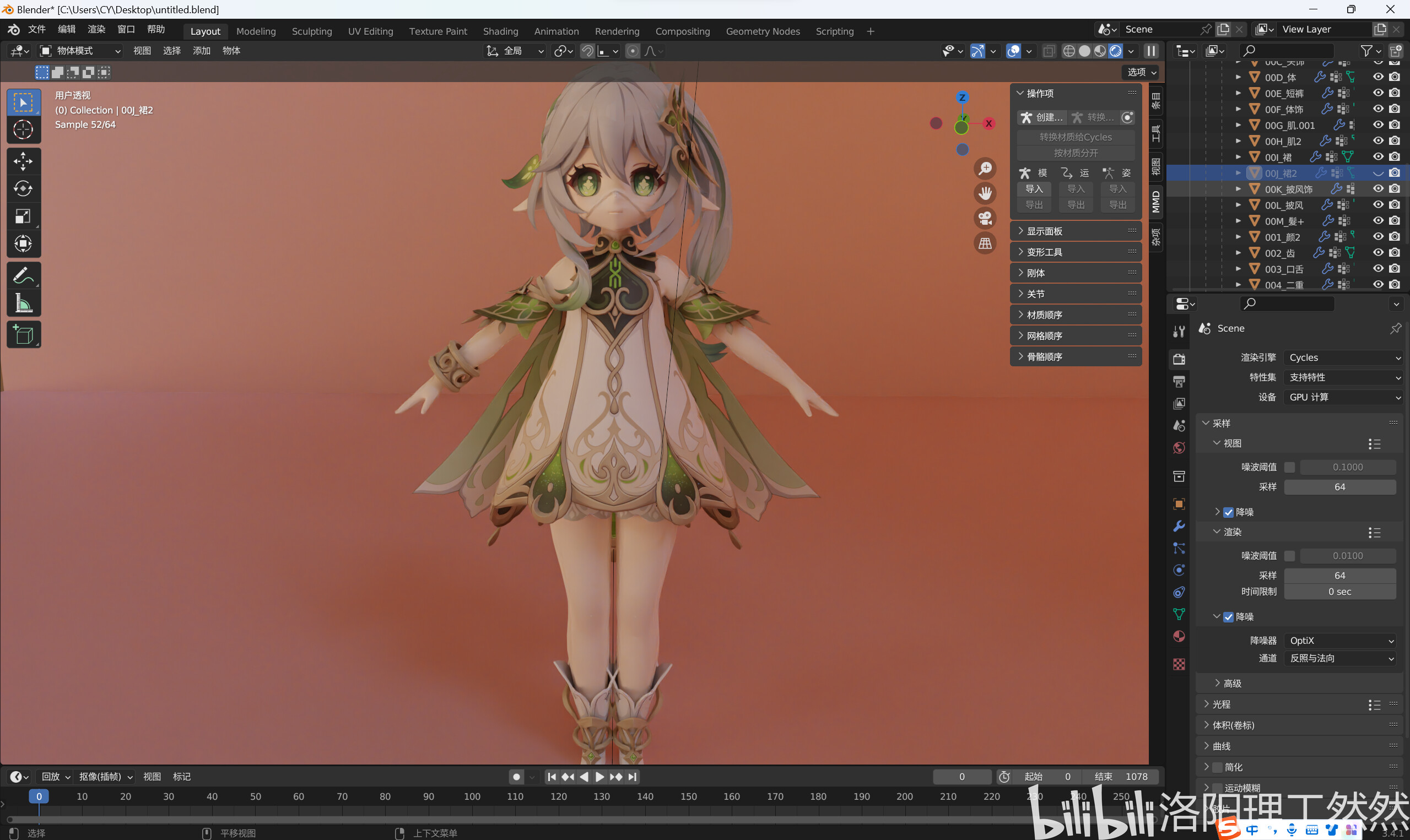The height and width of the screenshot is (840, 1410).
Task: Select the Transform tool
Action: [x=23, y=244]
